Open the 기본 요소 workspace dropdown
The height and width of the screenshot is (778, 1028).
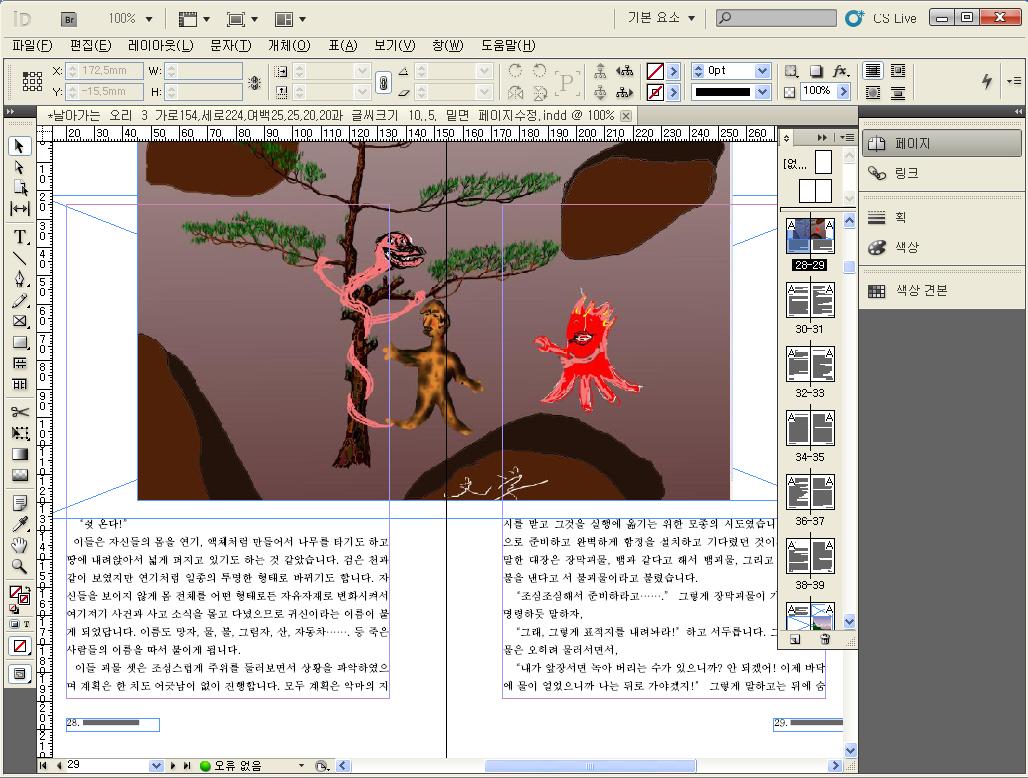click(661, 18)
